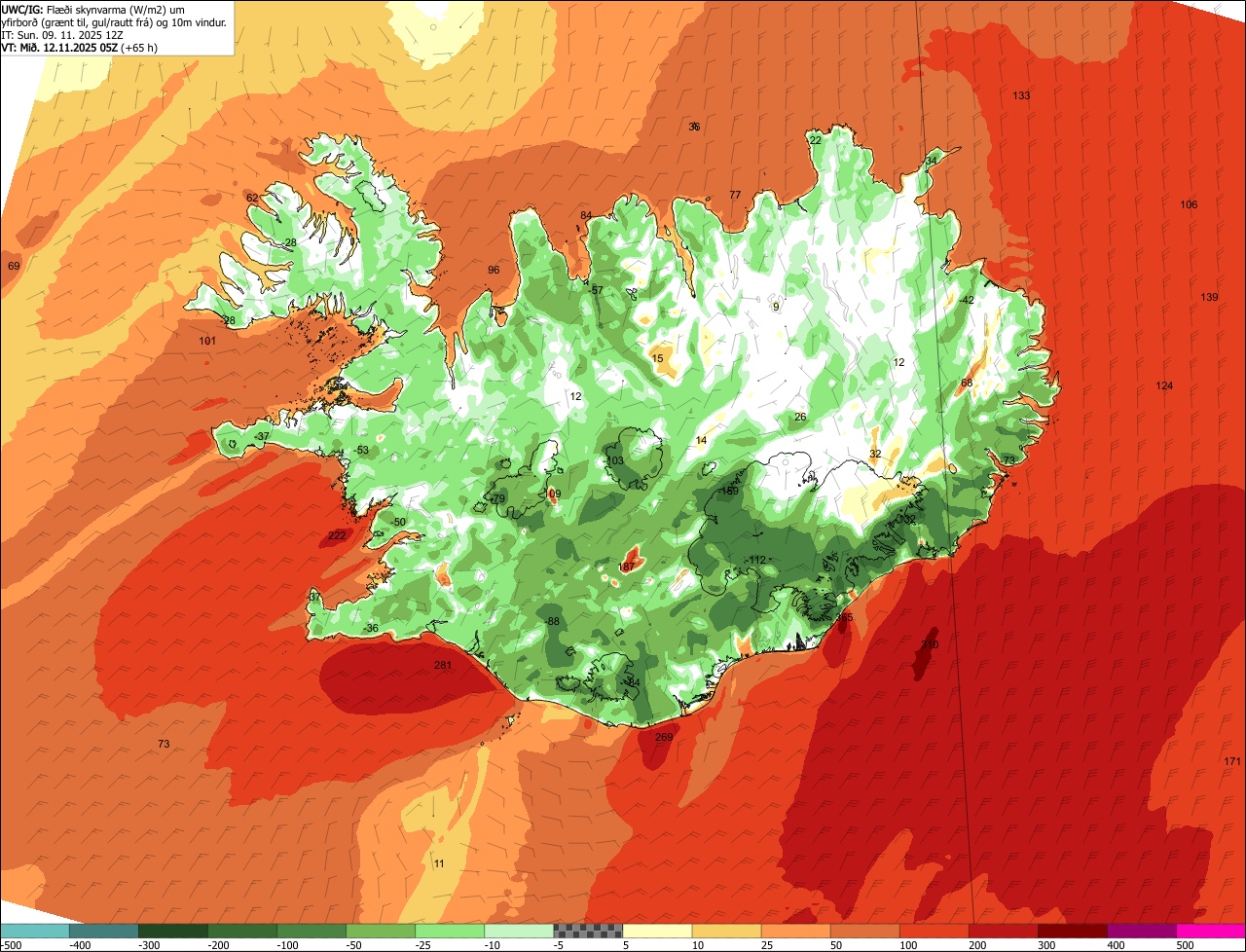Click the orange legend swatch between 25 and 50
The height and width of the screenshot is (952, 1246).
794,931
